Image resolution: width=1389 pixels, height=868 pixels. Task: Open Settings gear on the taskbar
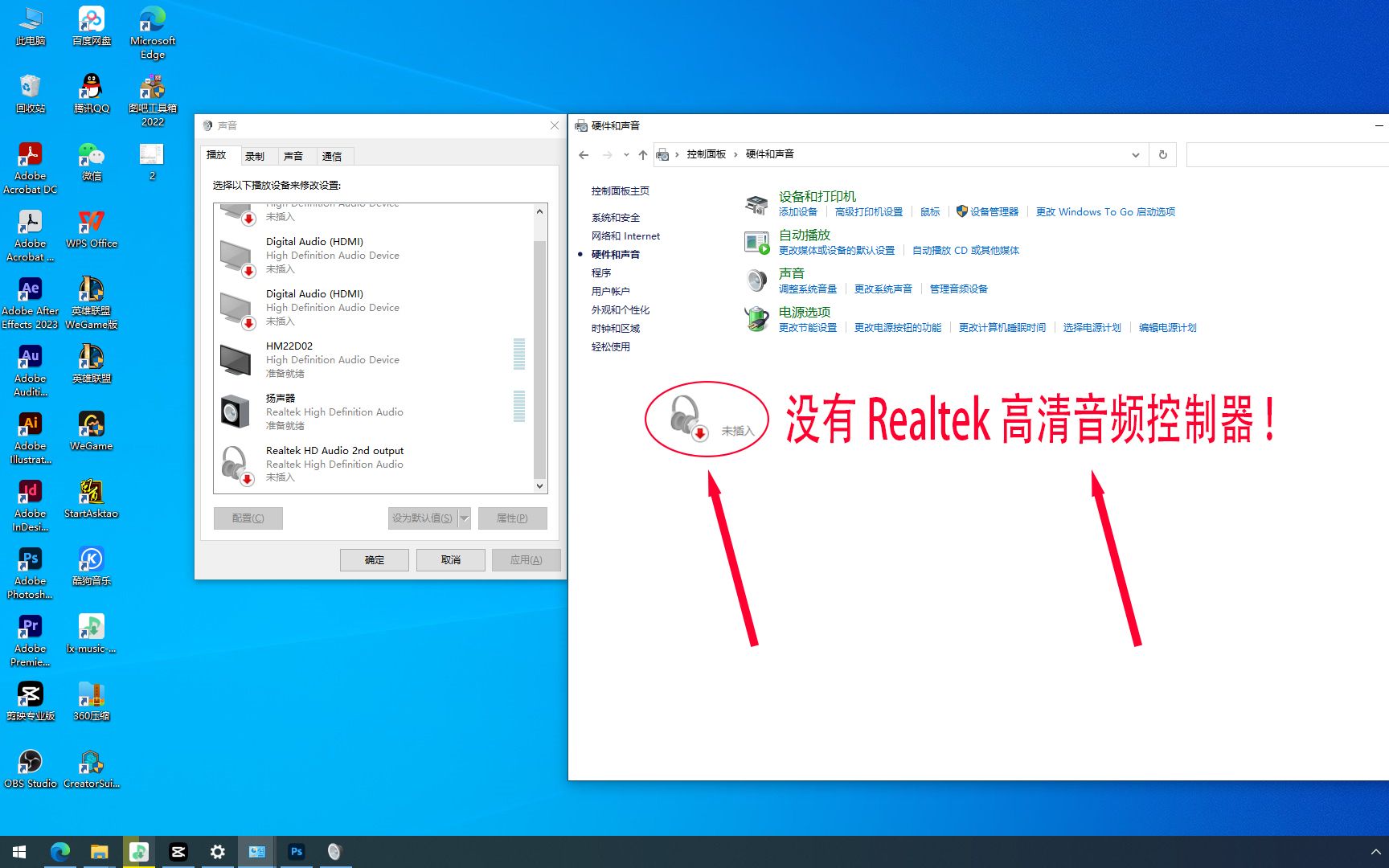click(217, 852)
